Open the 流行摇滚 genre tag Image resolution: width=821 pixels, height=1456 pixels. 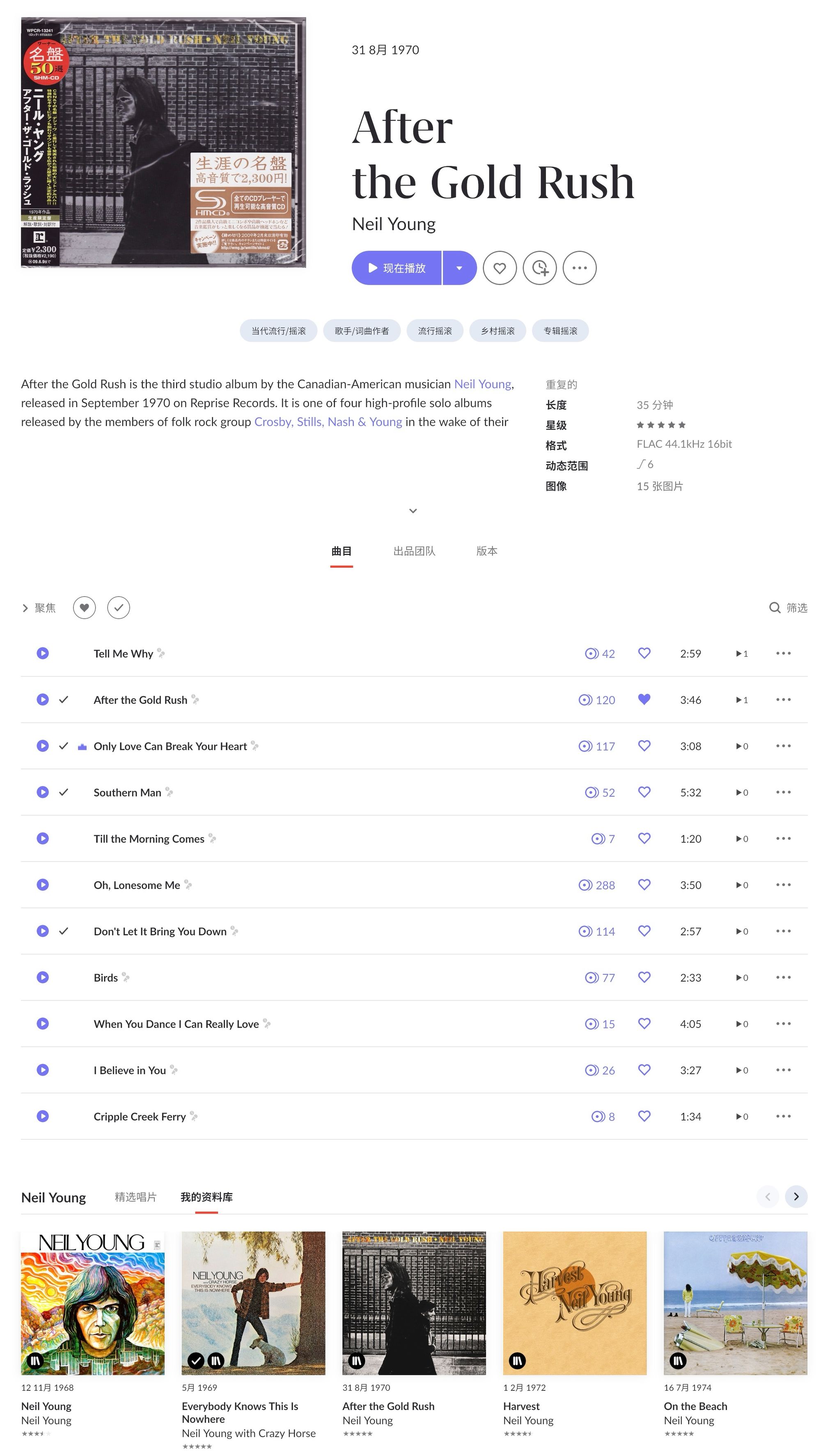(435, 331)
